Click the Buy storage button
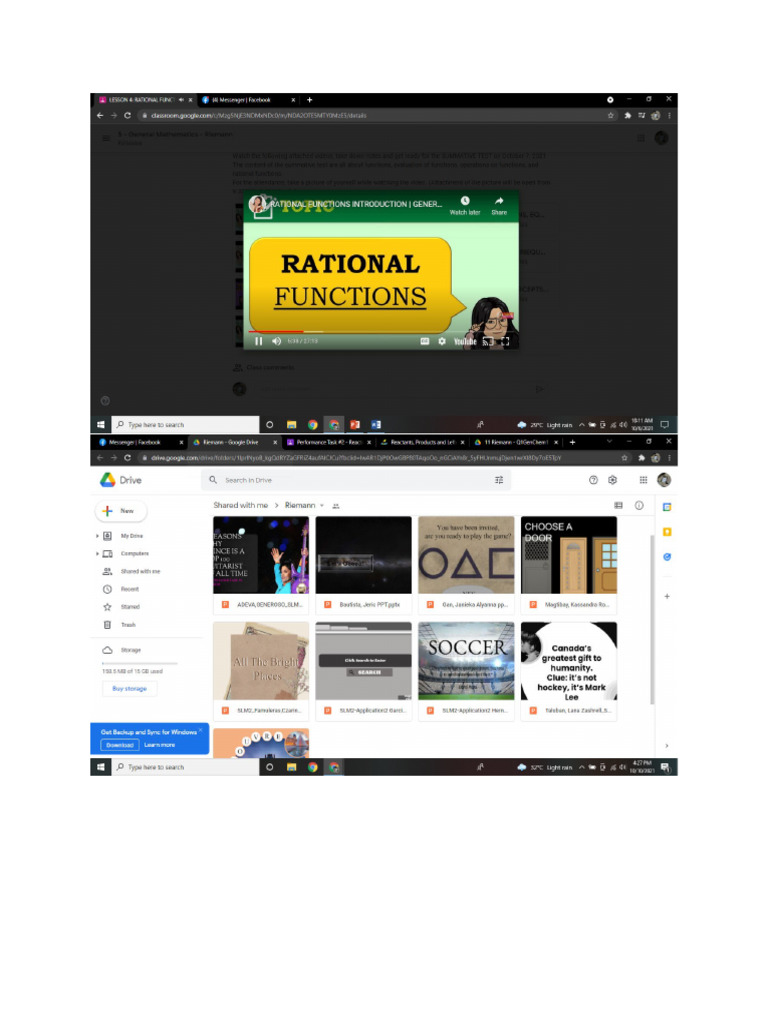The width and height of the screenshot is (768, 1024). pos(129,688)
